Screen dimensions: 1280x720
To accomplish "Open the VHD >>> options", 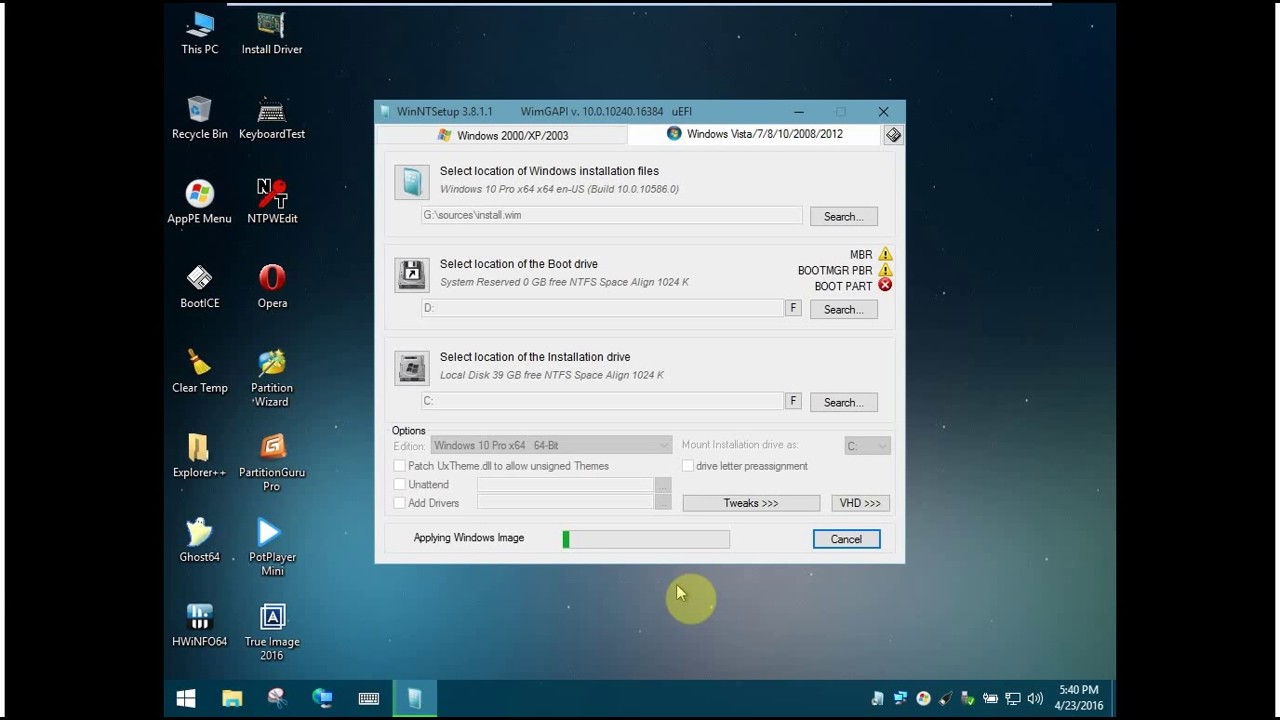I will tap(860, 503).
